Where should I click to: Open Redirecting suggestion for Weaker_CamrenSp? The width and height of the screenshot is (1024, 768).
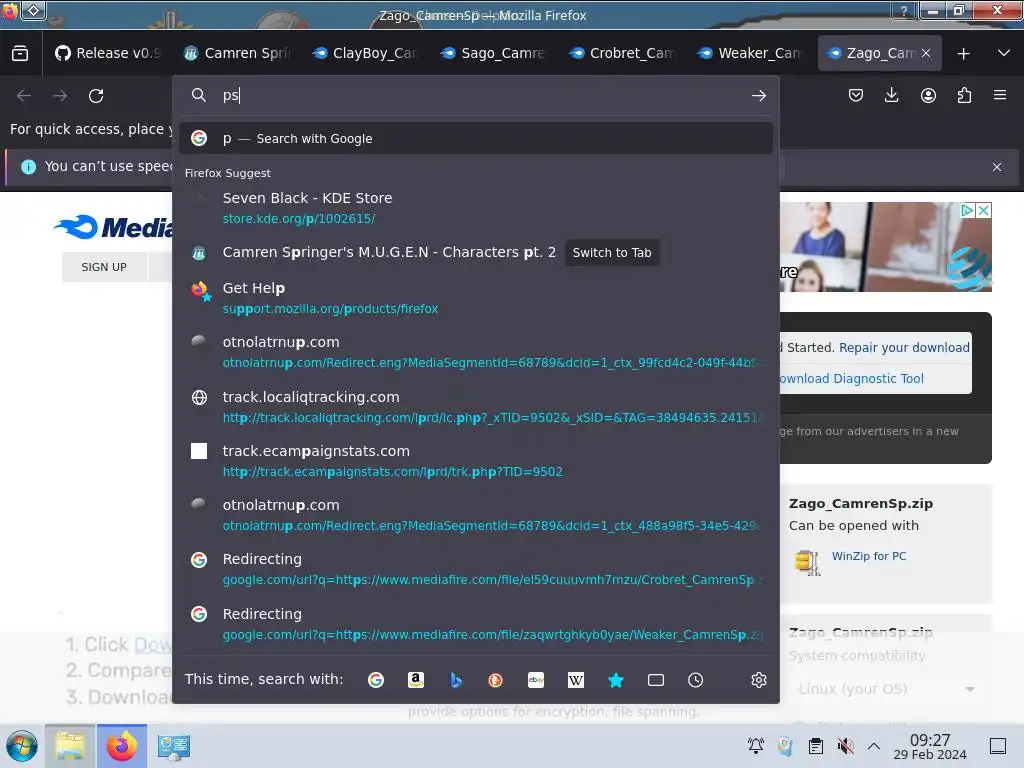click(x=475, y=624)
